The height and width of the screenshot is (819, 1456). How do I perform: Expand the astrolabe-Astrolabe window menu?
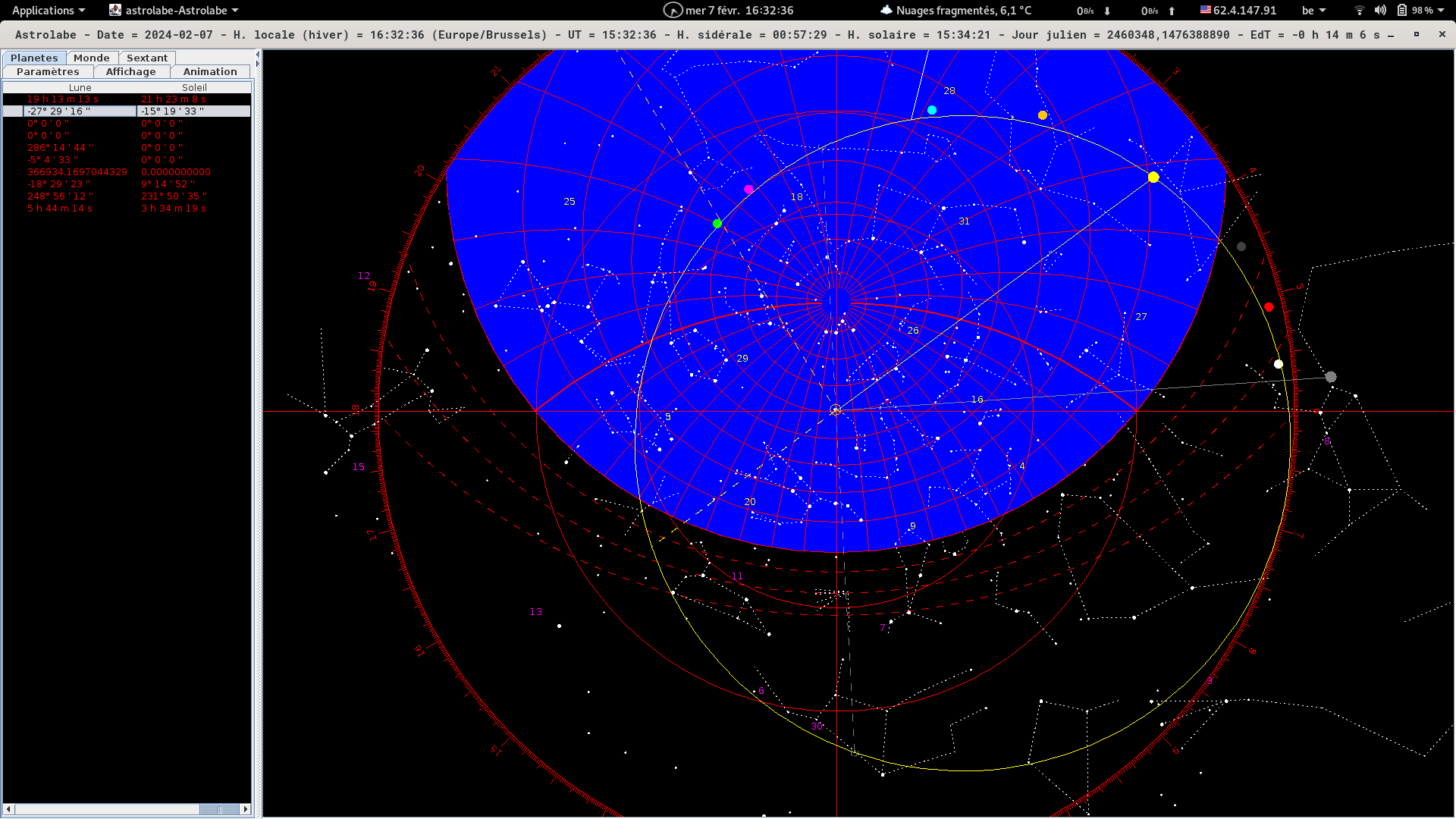tap(174, 11)
